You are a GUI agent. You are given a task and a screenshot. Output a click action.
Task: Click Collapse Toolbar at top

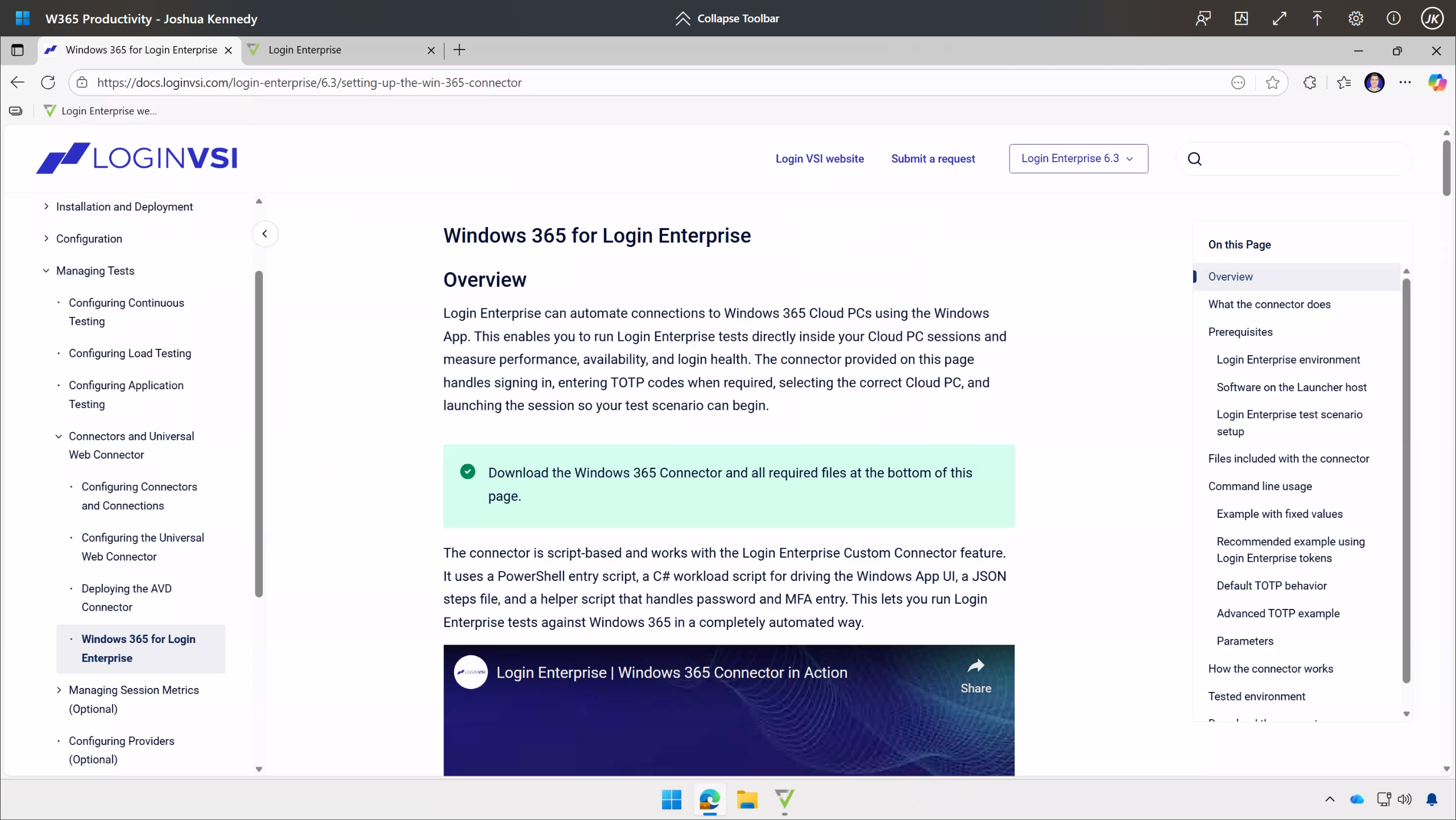(x=727, y=18)
